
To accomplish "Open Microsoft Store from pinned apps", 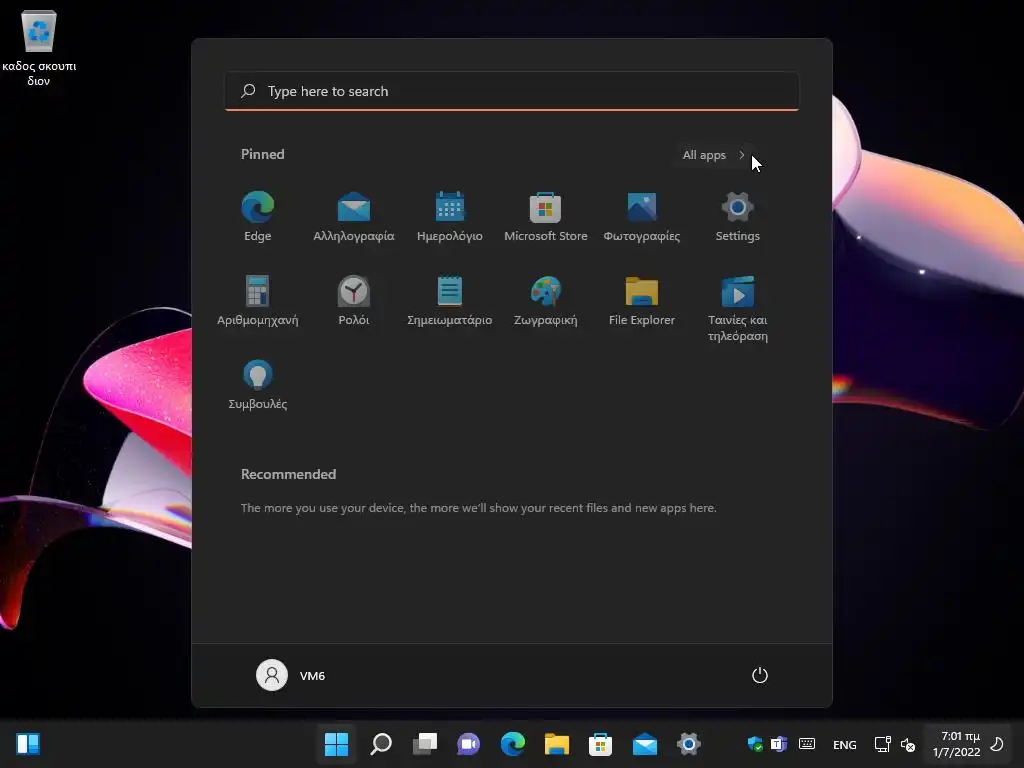I will [545, 217].
